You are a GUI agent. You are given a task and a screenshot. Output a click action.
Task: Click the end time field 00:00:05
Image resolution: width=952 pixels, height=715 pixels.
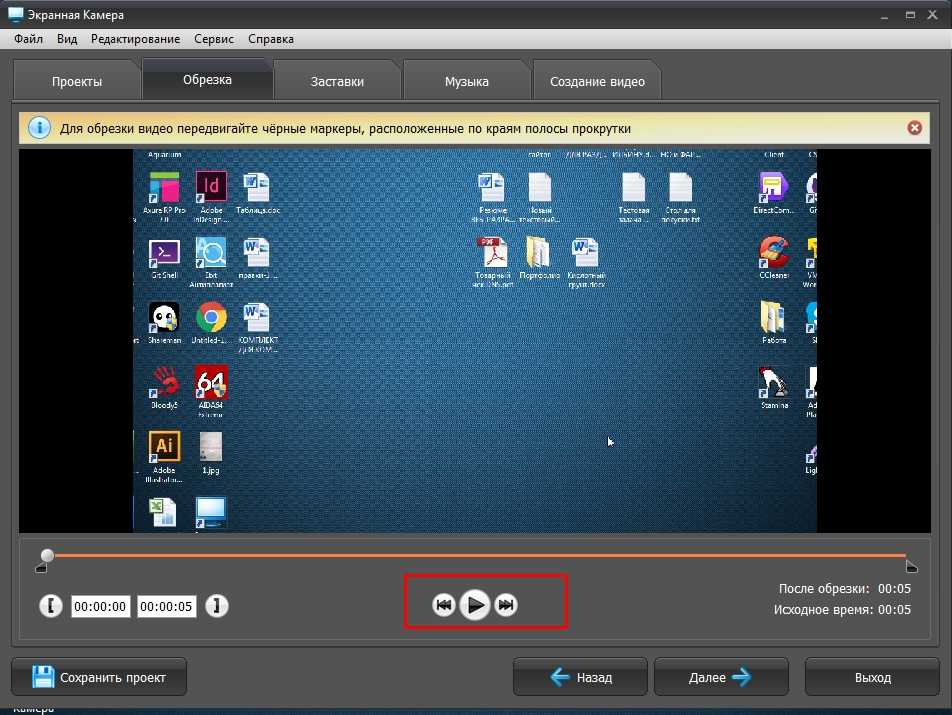[x=166, y=606]
